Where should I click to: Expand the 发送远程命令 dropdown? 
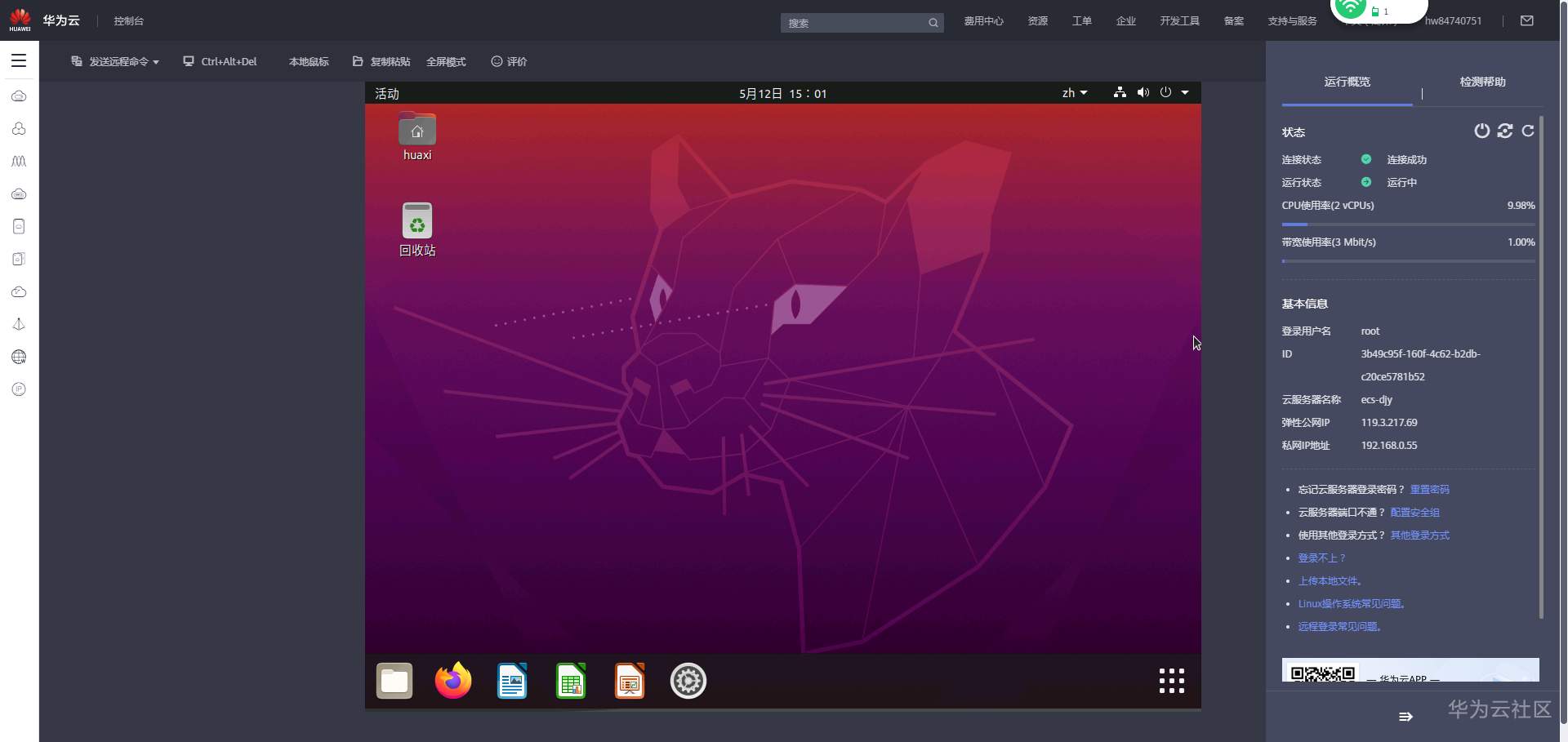tap(115, 62)
